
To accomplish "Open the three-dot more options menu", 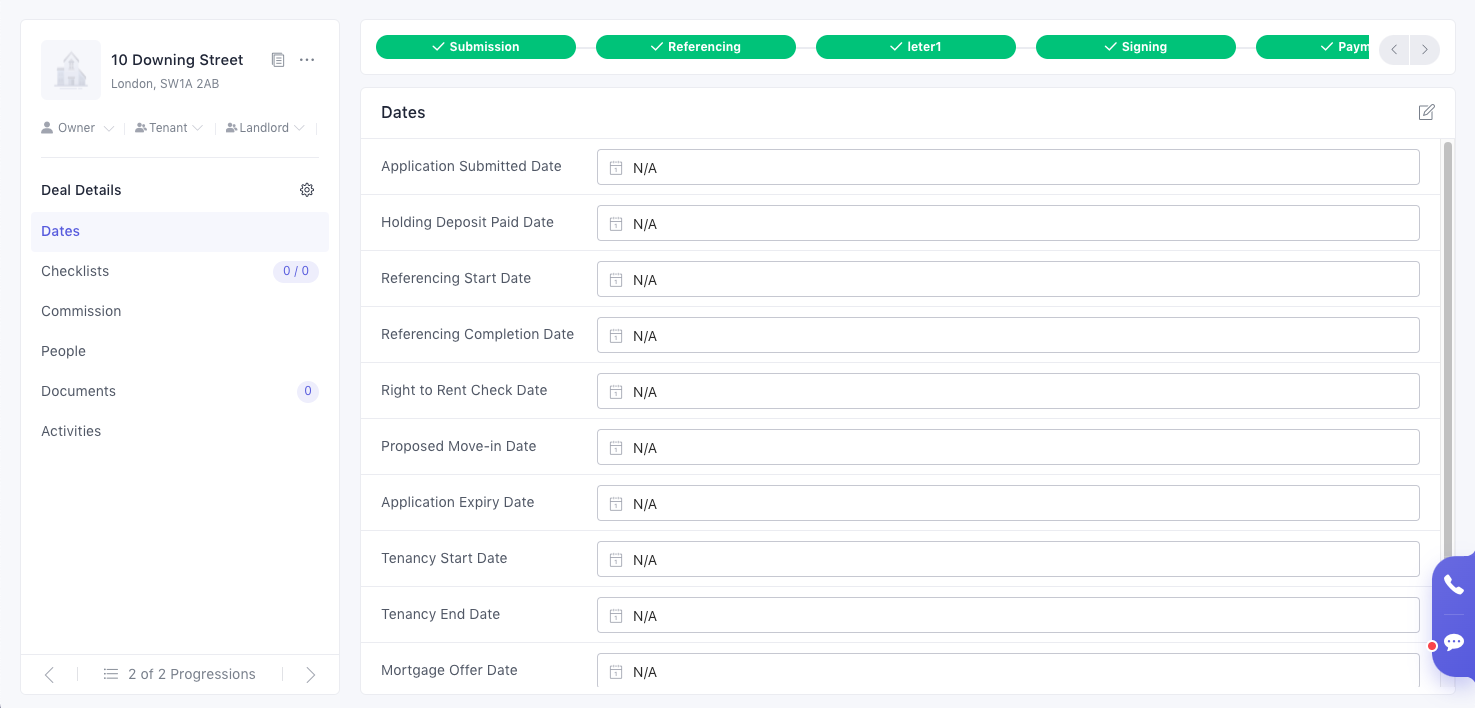I will tap(307, 60).
